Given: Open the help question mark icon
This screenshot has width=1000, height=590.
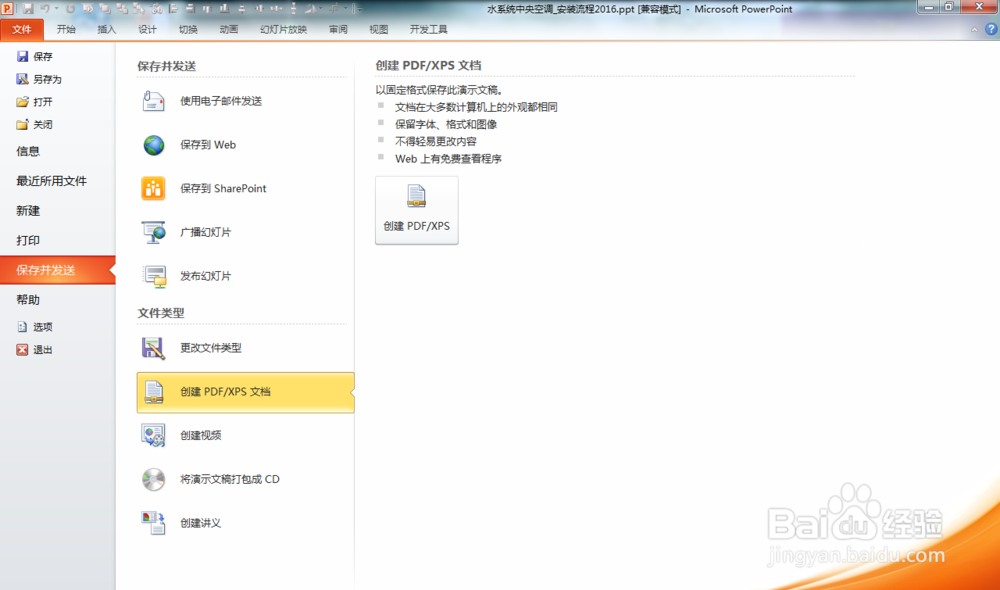Looking at the screenshot, I should coord(991,29).
